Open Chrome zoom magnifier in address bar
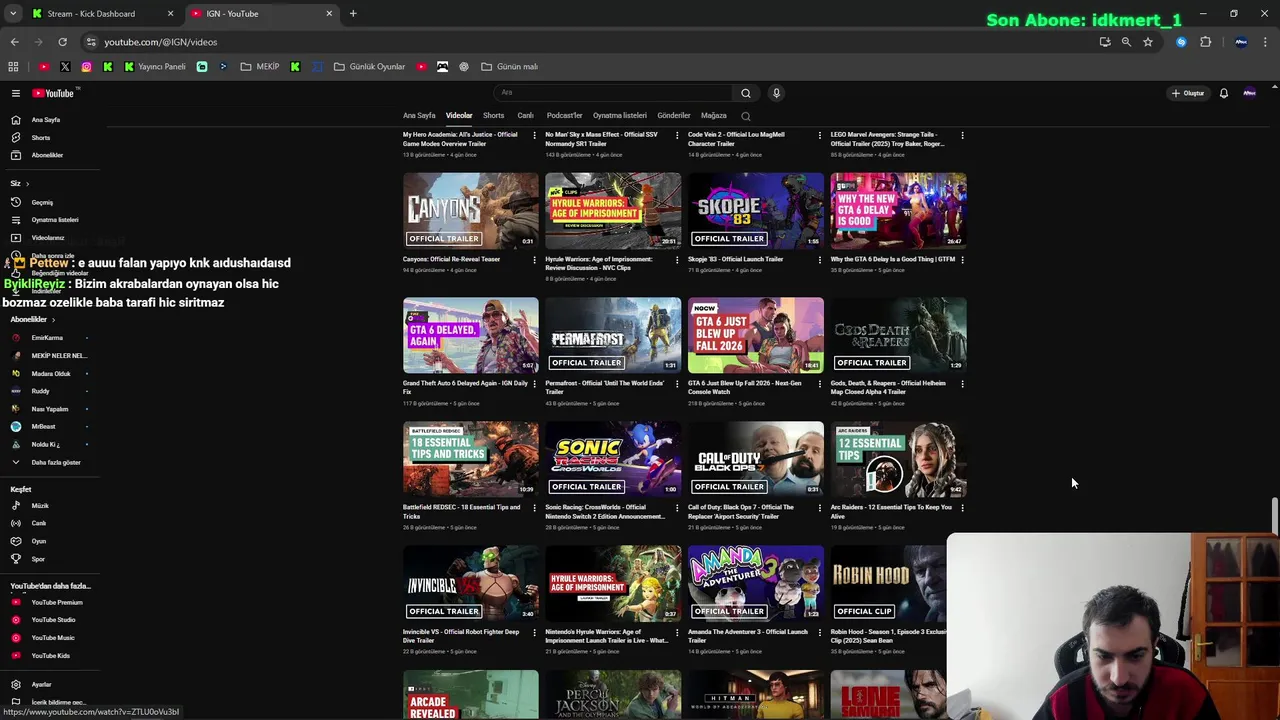 click(1126, 42)
